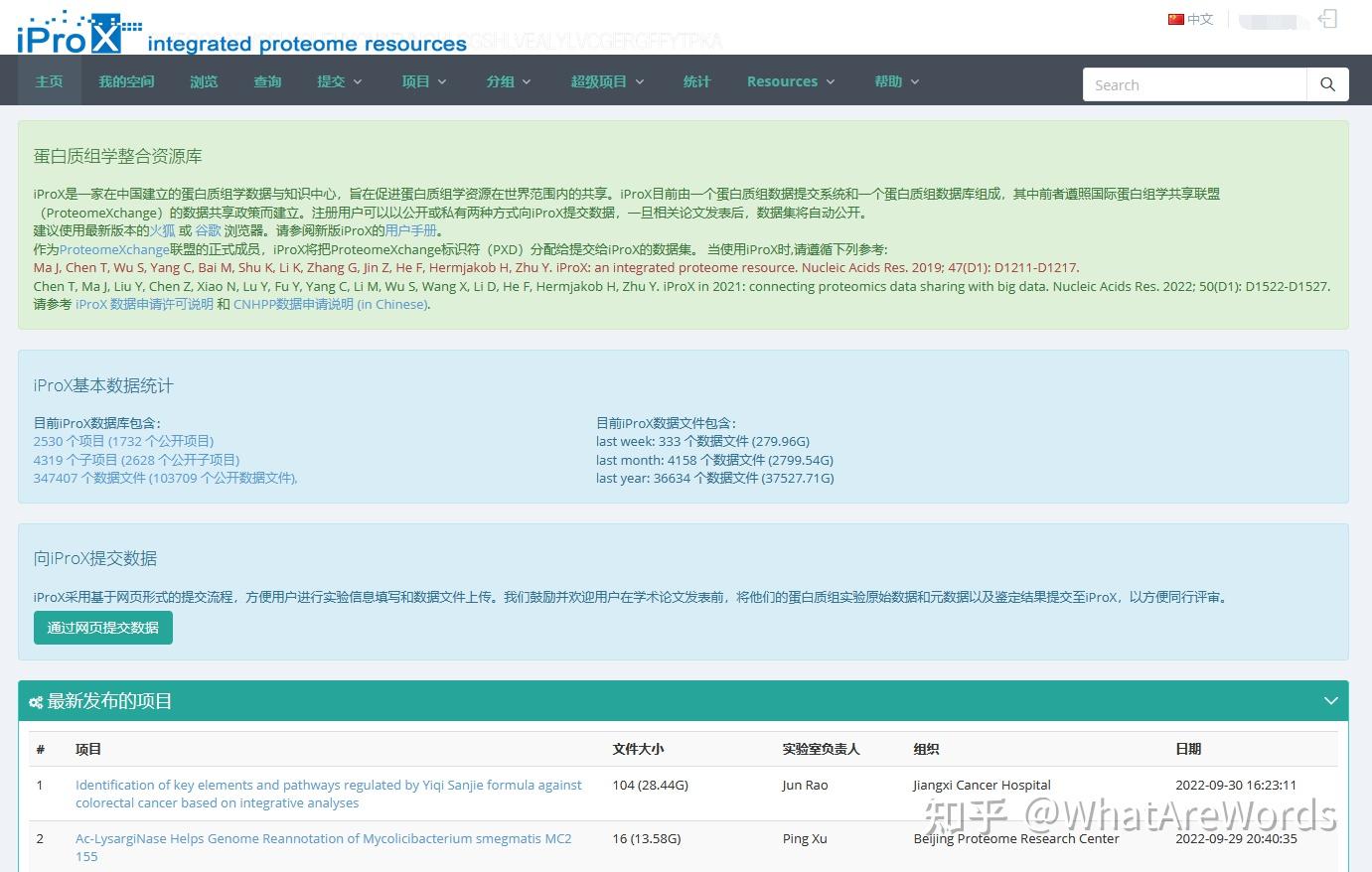This screenshot has height=872, width=1372.
Task: Open 我的空间 in the navigation bar
Action: coord(126,81)
